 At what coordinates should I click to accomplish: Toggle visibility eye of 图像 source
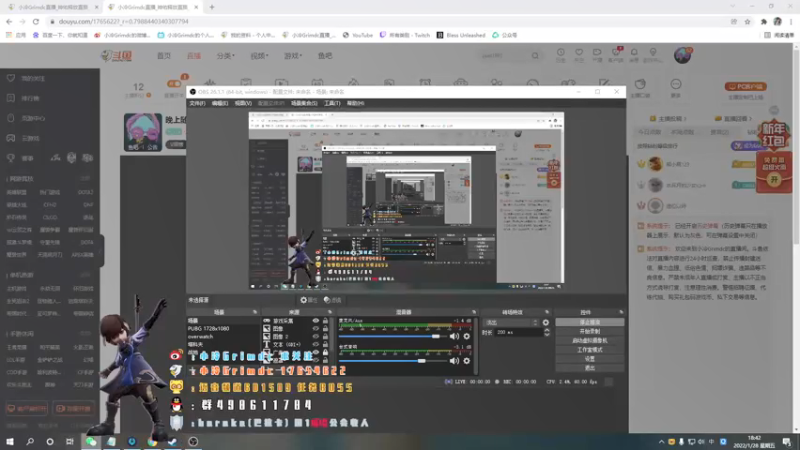(315, 329)
